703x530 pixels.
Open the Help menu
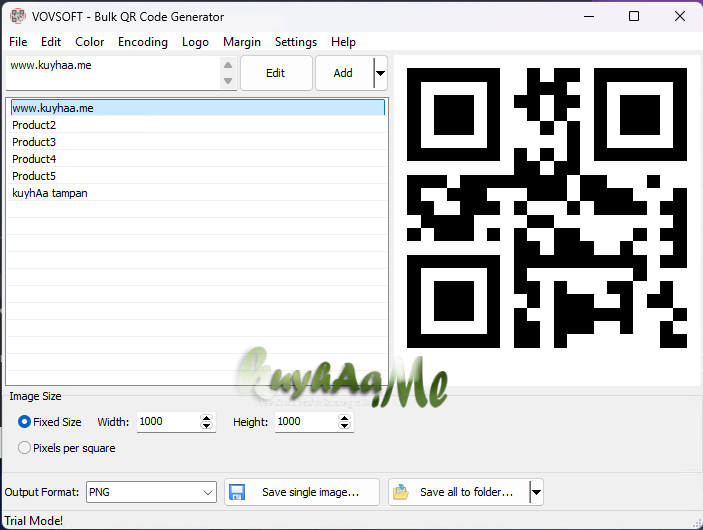point(343,42)
